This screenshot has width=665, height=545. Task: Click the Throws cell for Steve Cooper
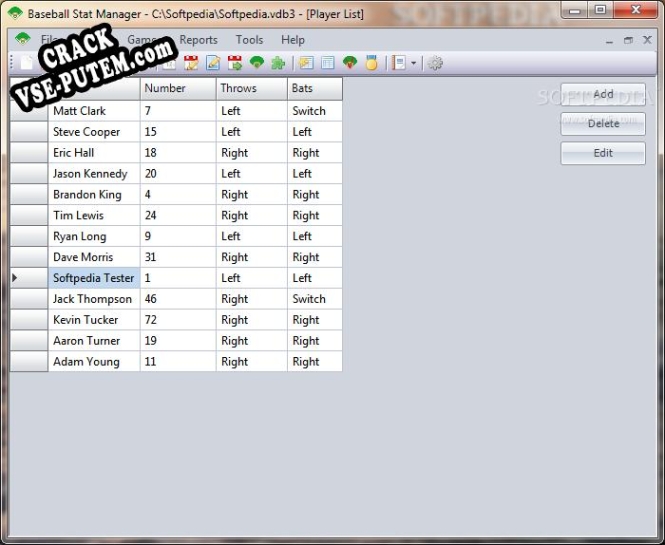(252, 132)
